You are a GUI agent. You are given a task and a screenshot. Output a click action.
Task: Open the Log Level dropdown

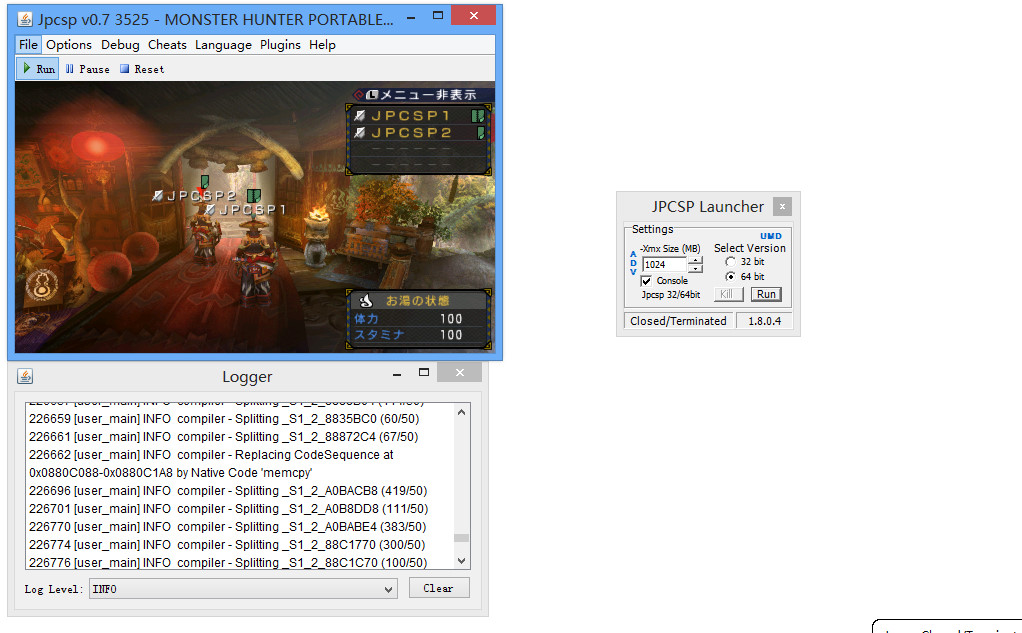pyautogui.click(x=243, y=589)
